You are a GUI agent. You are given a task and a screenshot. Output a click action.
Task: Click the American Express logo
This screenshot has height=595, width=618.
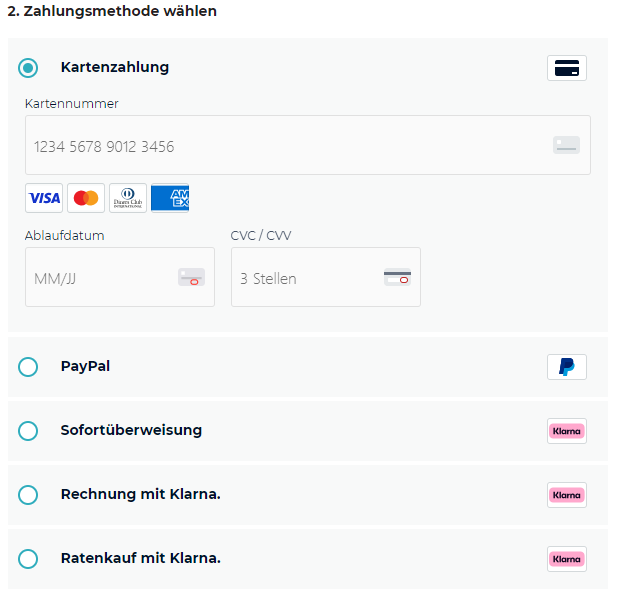pyautogui.click(x=170, y=198)
